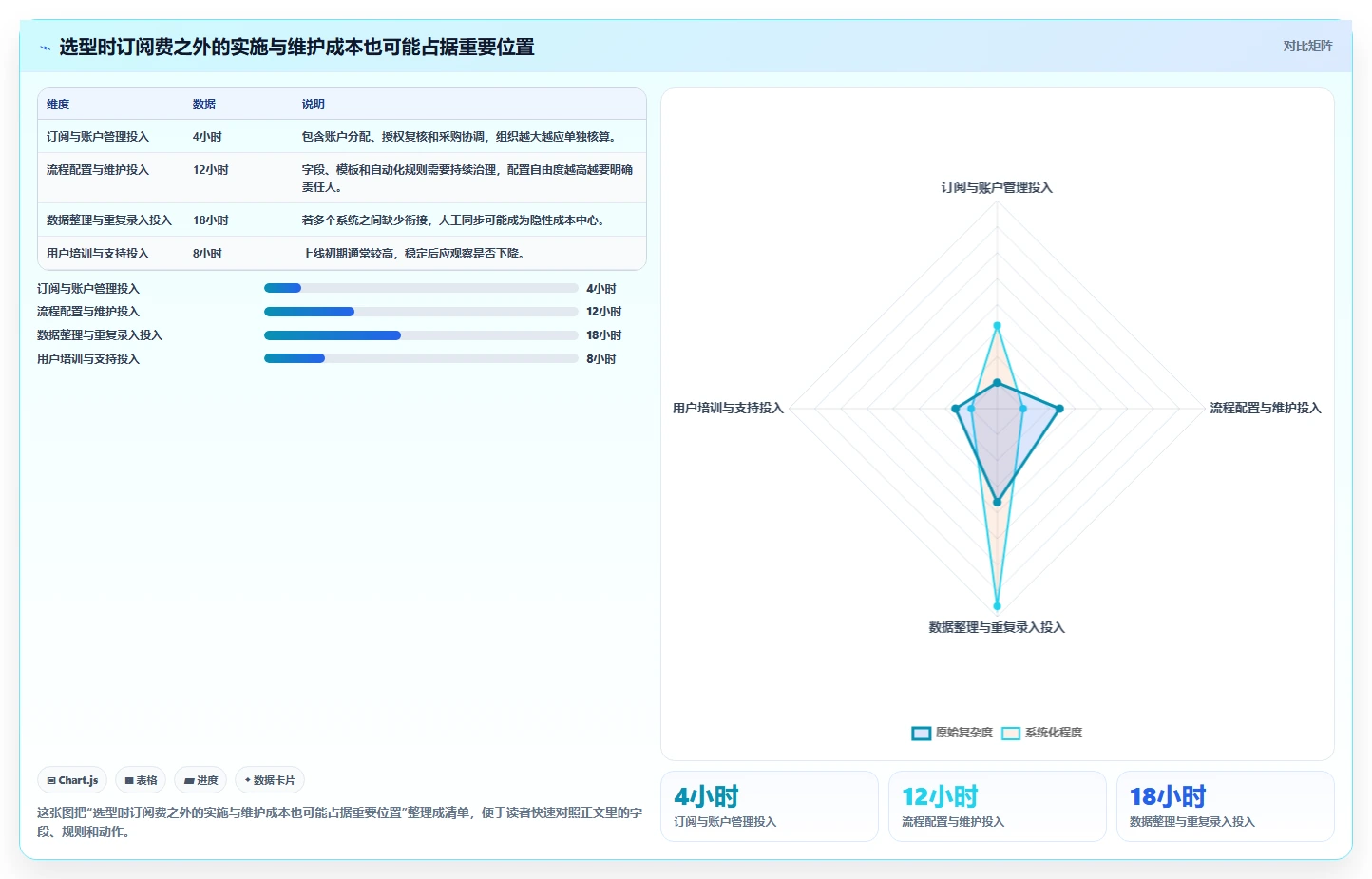
Task: Open the 18小时 数据整理与重复录入投入 data card
Action: point(1225,806)
